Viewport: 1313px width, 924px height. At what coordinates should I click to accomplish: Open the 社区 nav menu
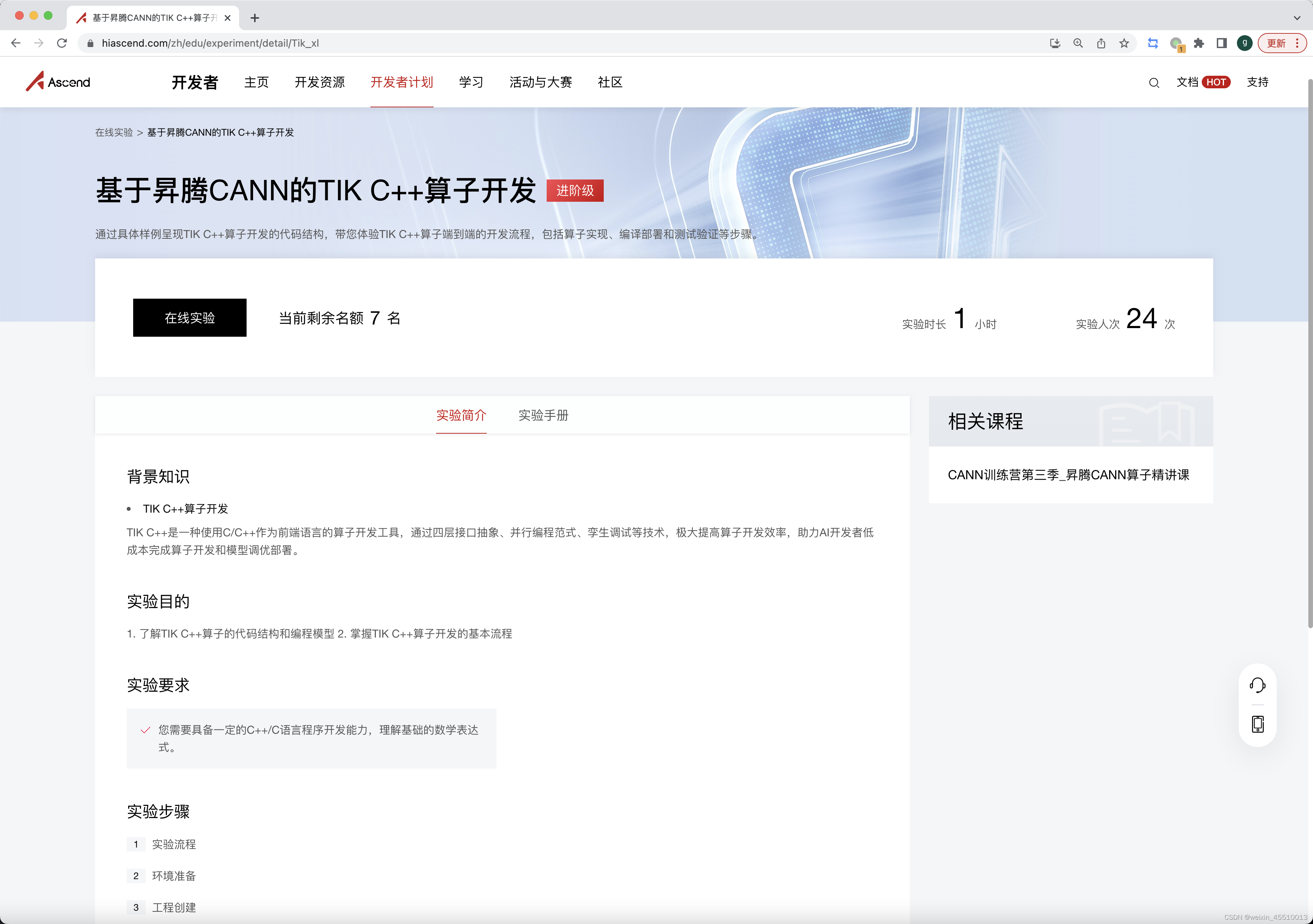(x=610, y=82)
